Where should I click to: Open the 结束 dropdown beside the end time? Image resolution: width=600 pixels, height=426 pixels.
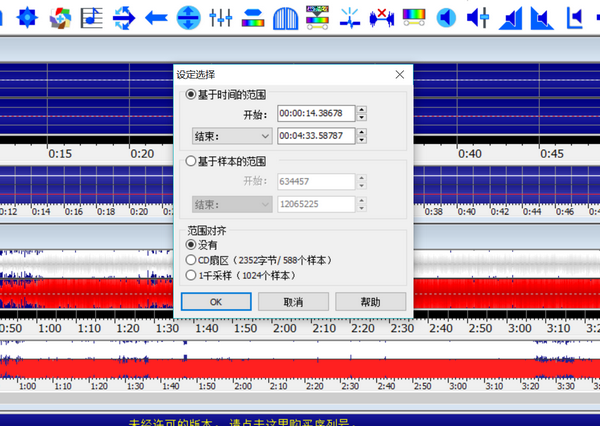[230, 135]
